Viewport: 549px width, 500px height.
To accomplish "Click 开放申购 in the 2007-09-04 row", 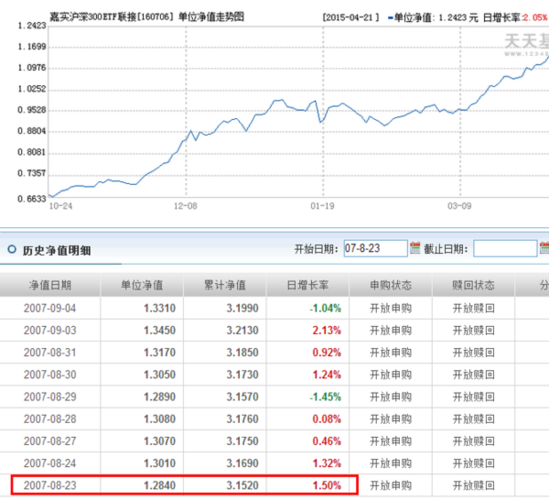I will 391,308.
